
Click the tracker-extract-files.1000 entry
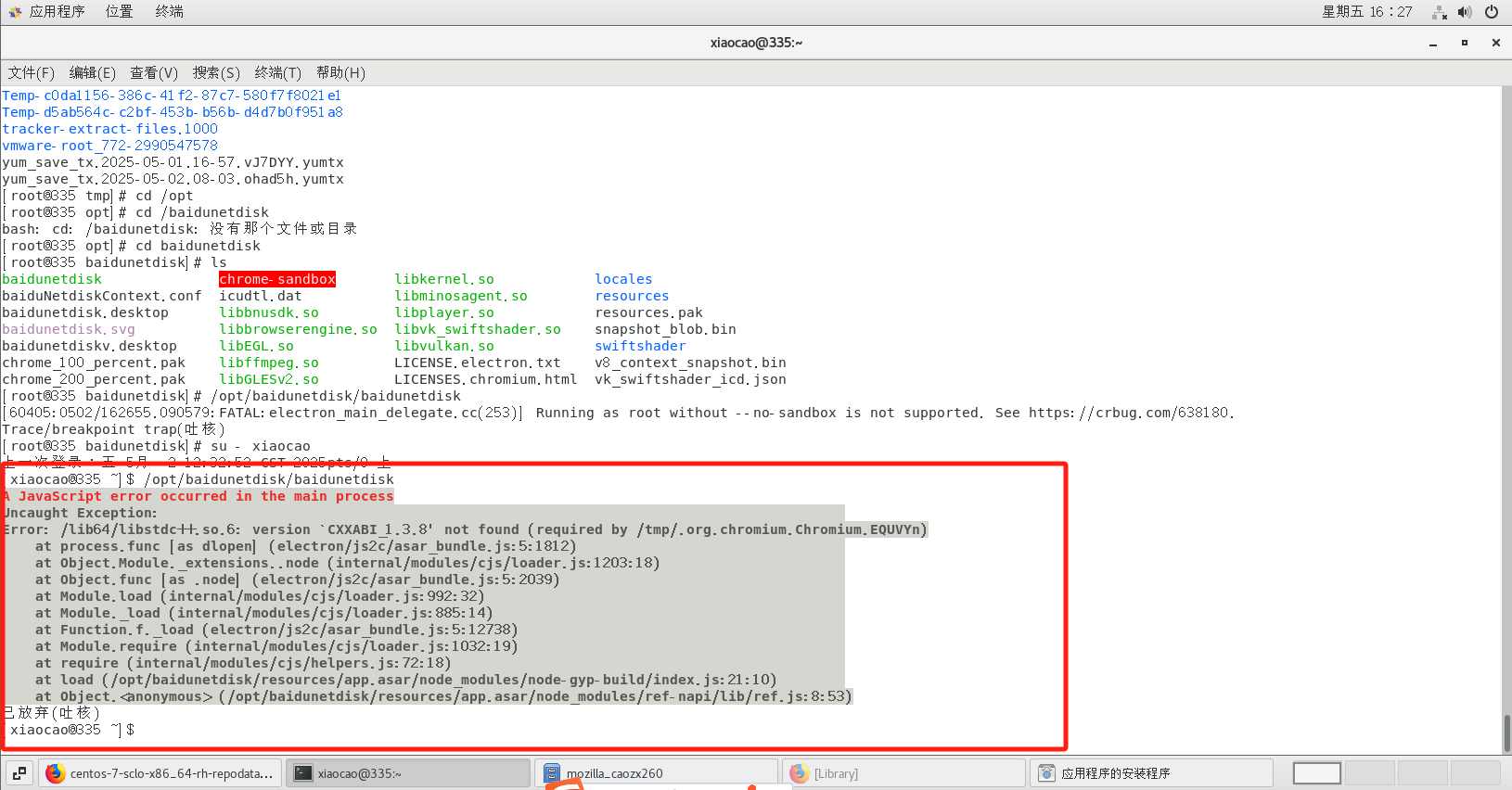click(110, 129)
